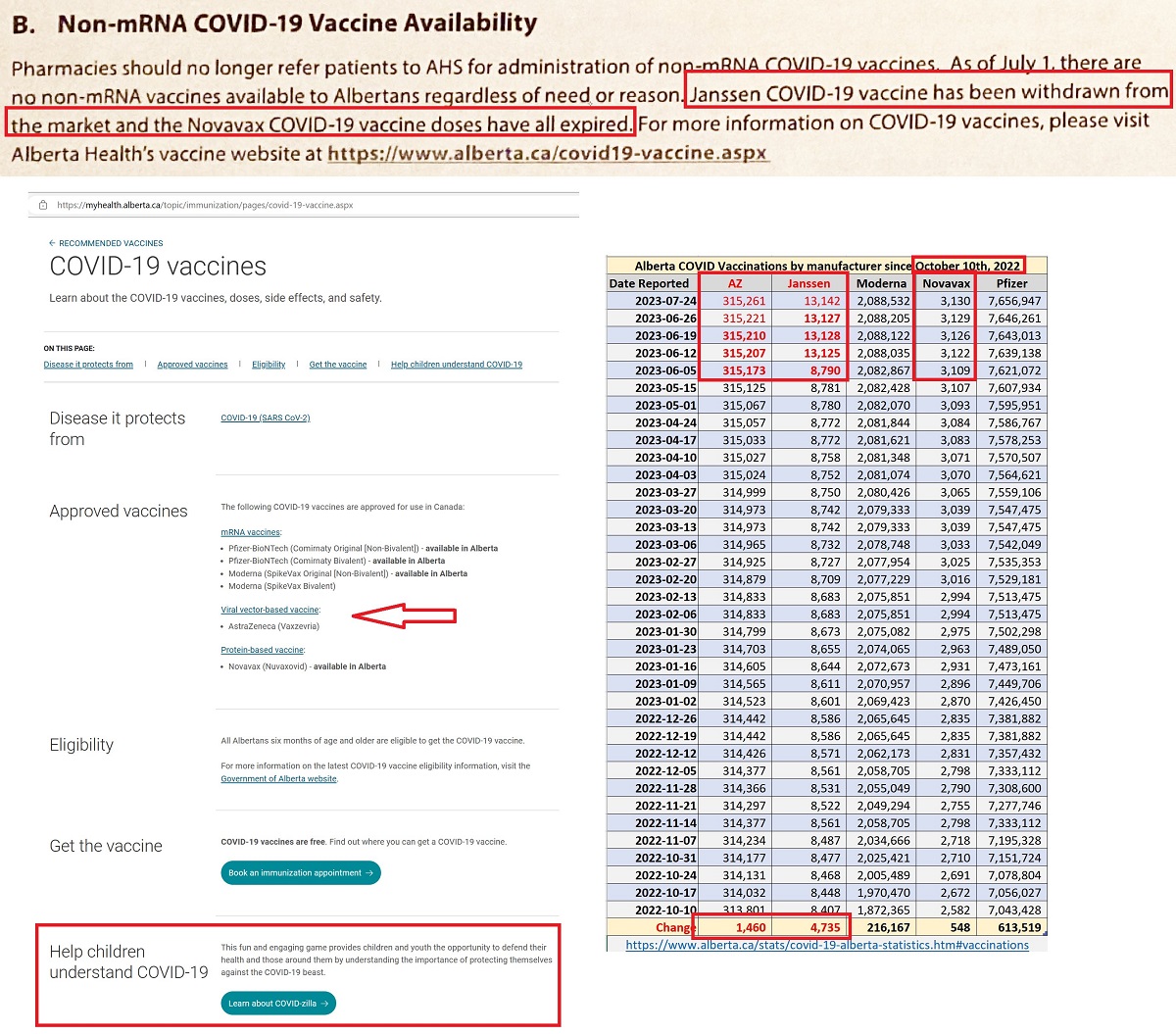
Task: Select the 'COVID-19 vaccines' page title
Action: (158, 267)
